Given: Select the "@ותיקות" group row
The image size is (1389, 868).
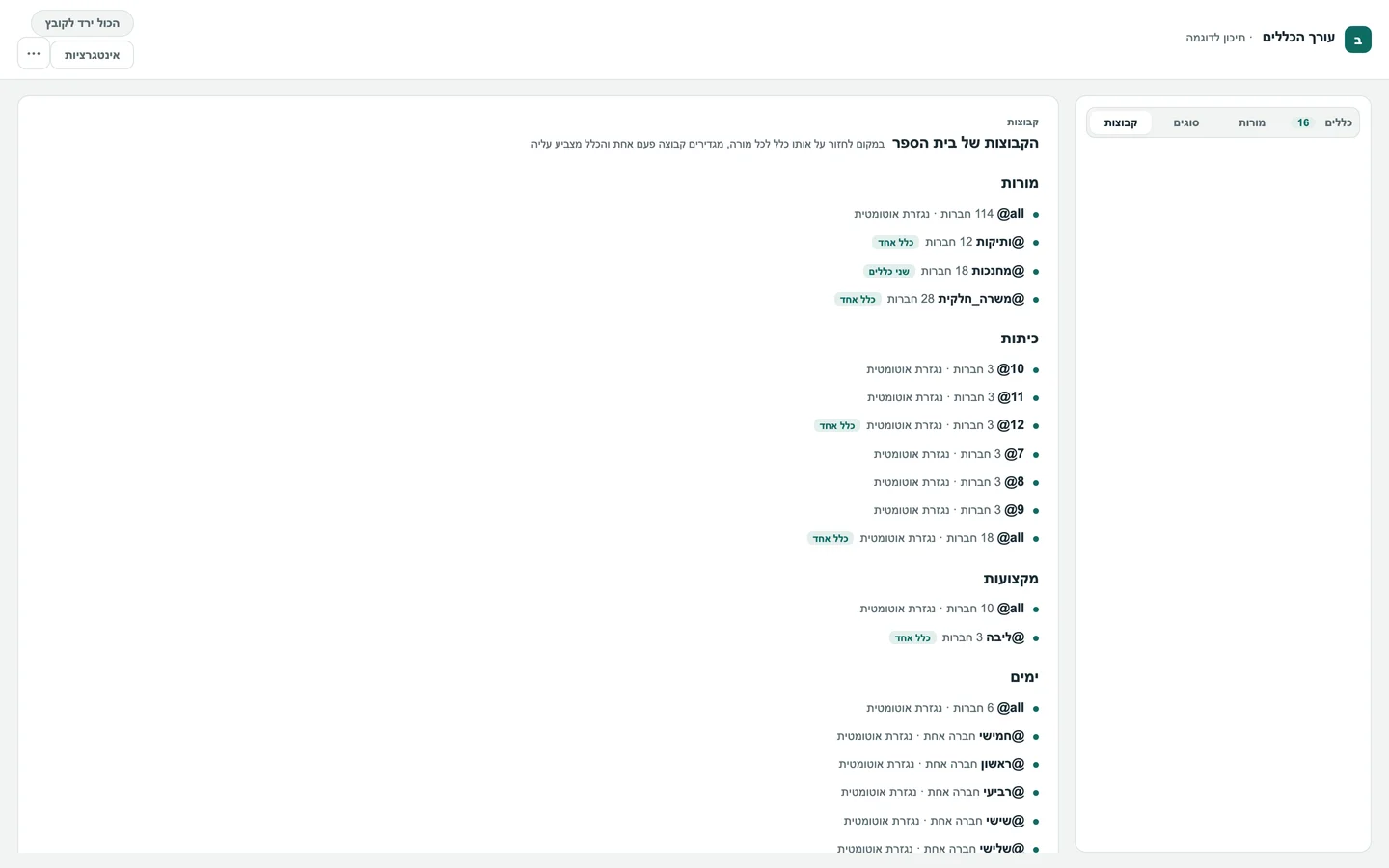Looking at the screenshot, I should pyautogui.click(x=955, y=242).
